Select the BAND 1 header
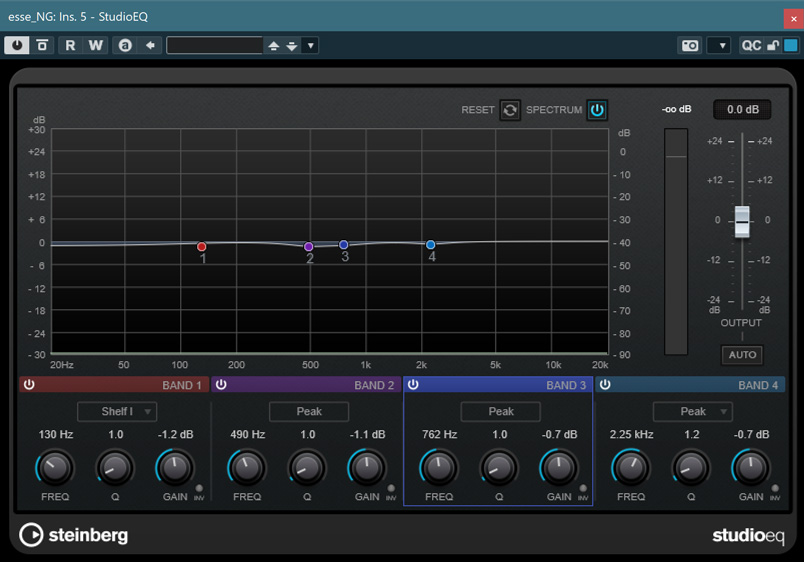 (114, 385)
